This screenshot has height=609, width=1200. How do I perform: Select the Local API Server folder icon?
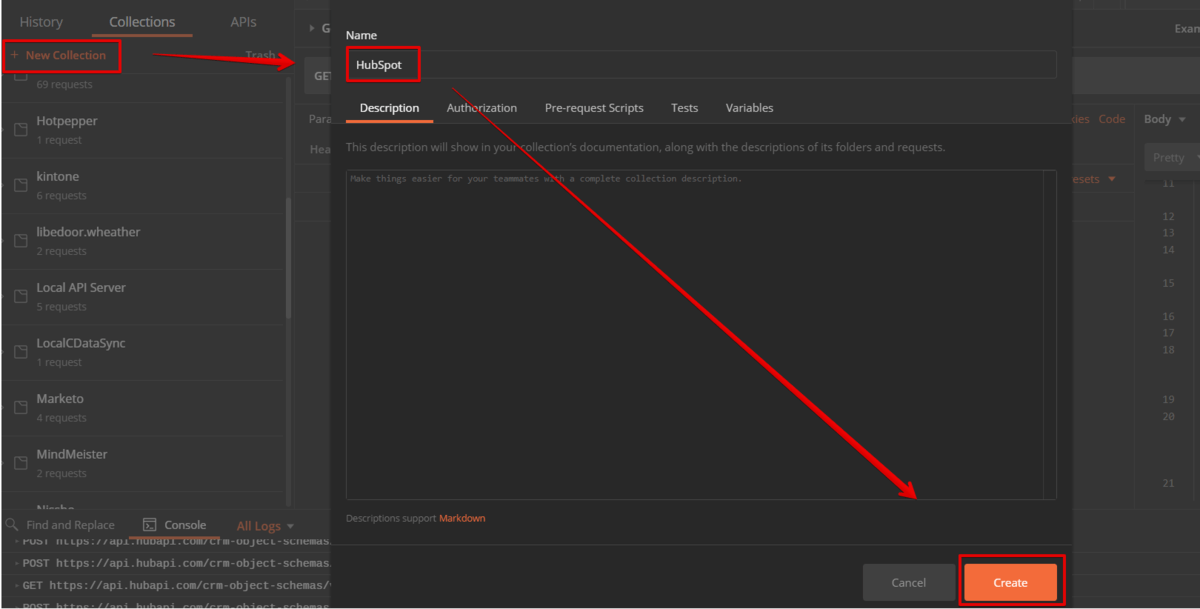pos(20,296)
